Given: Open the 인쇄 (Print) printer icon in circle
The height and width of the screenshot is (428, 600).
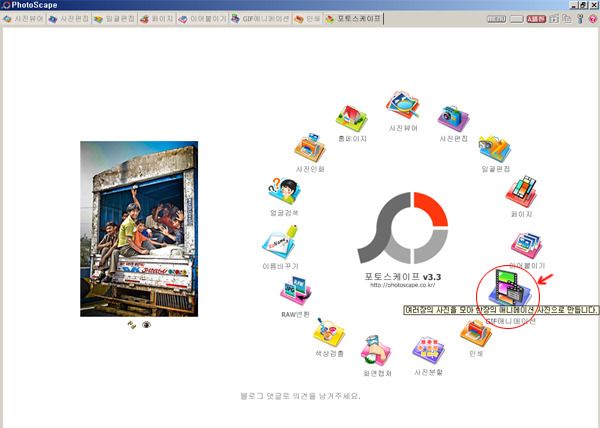Looking at the screenshot, I should (x=476, y=333).
